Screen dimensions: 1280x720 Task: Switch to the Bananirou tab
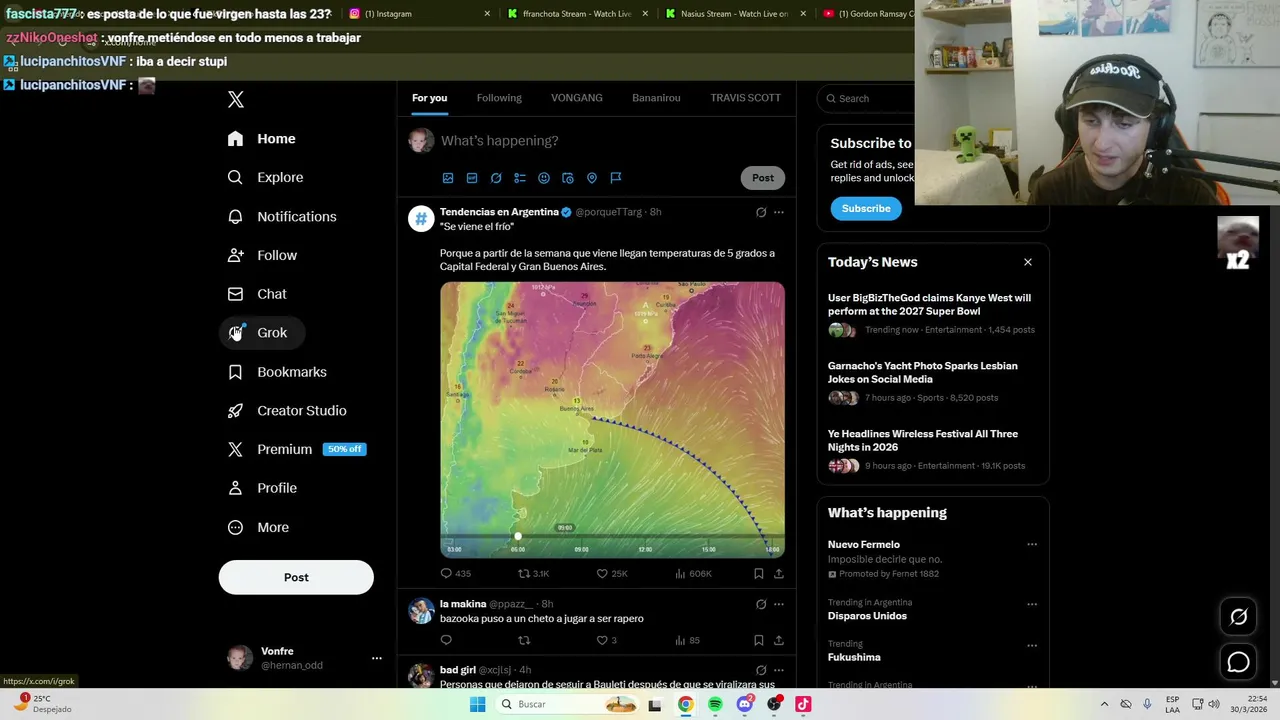click(656, 98)
